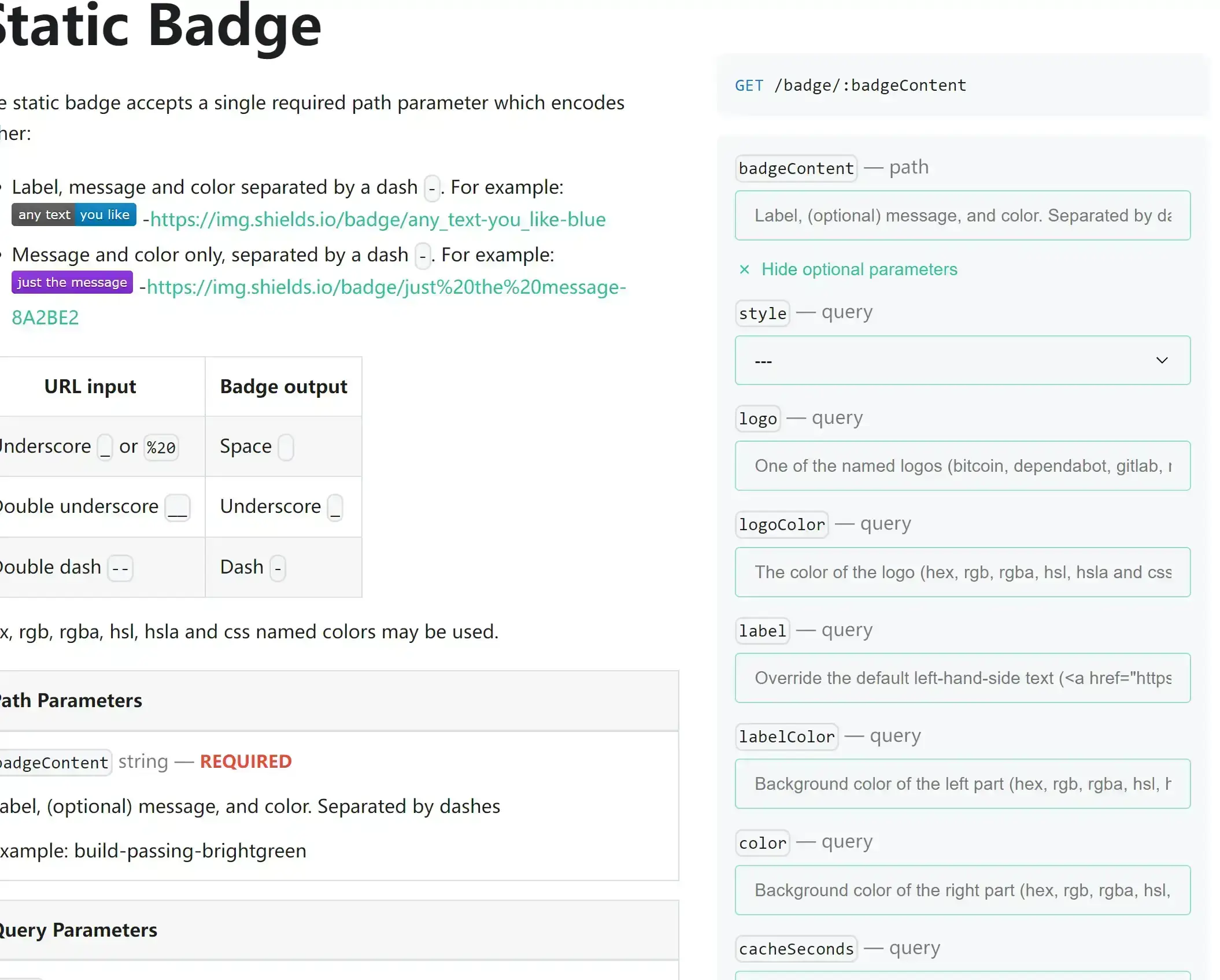Click the 'Dash' output table cell

coord(283,567)
